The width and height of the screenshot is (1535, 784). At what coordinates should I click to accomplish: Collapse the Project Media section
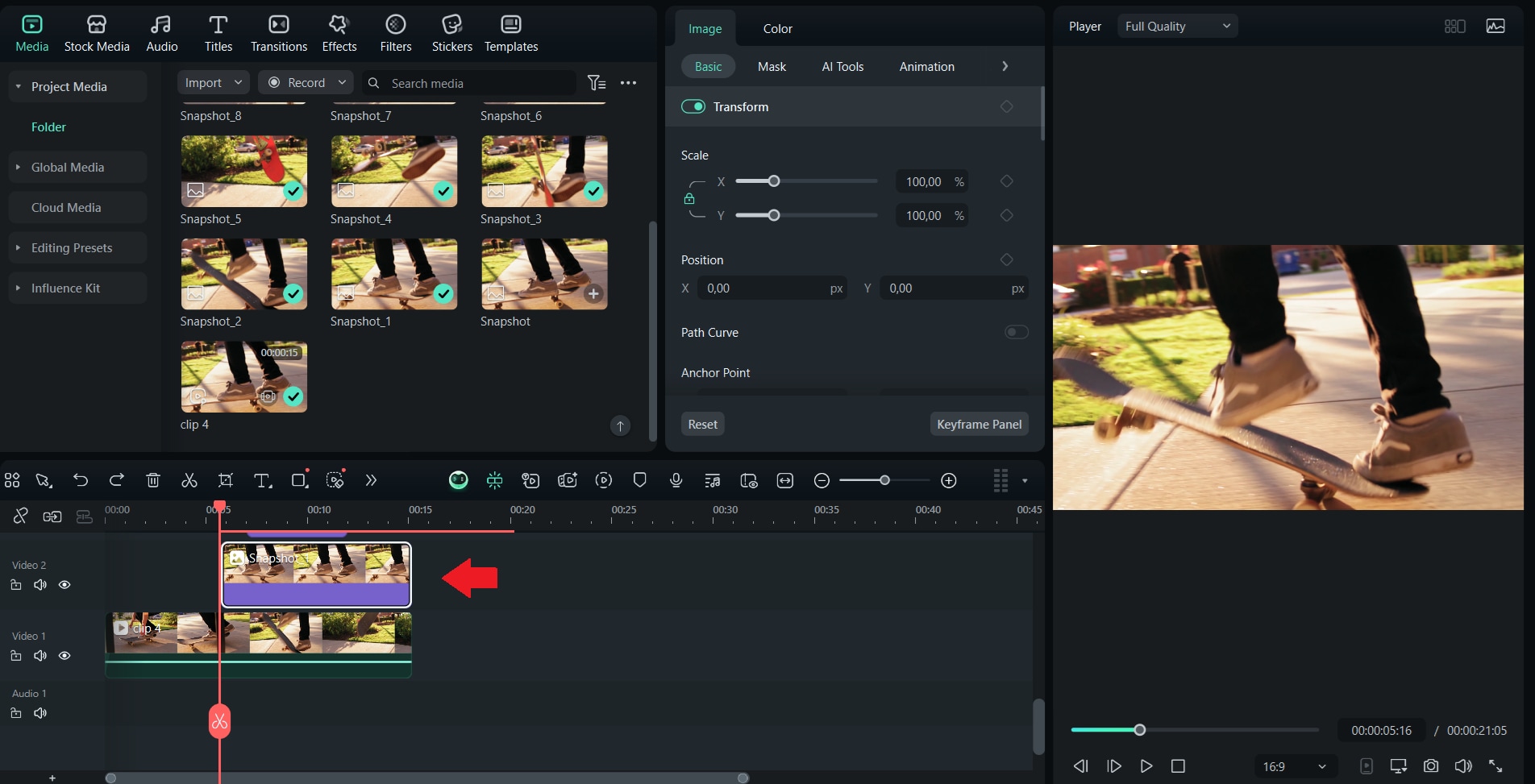(18, 86)
